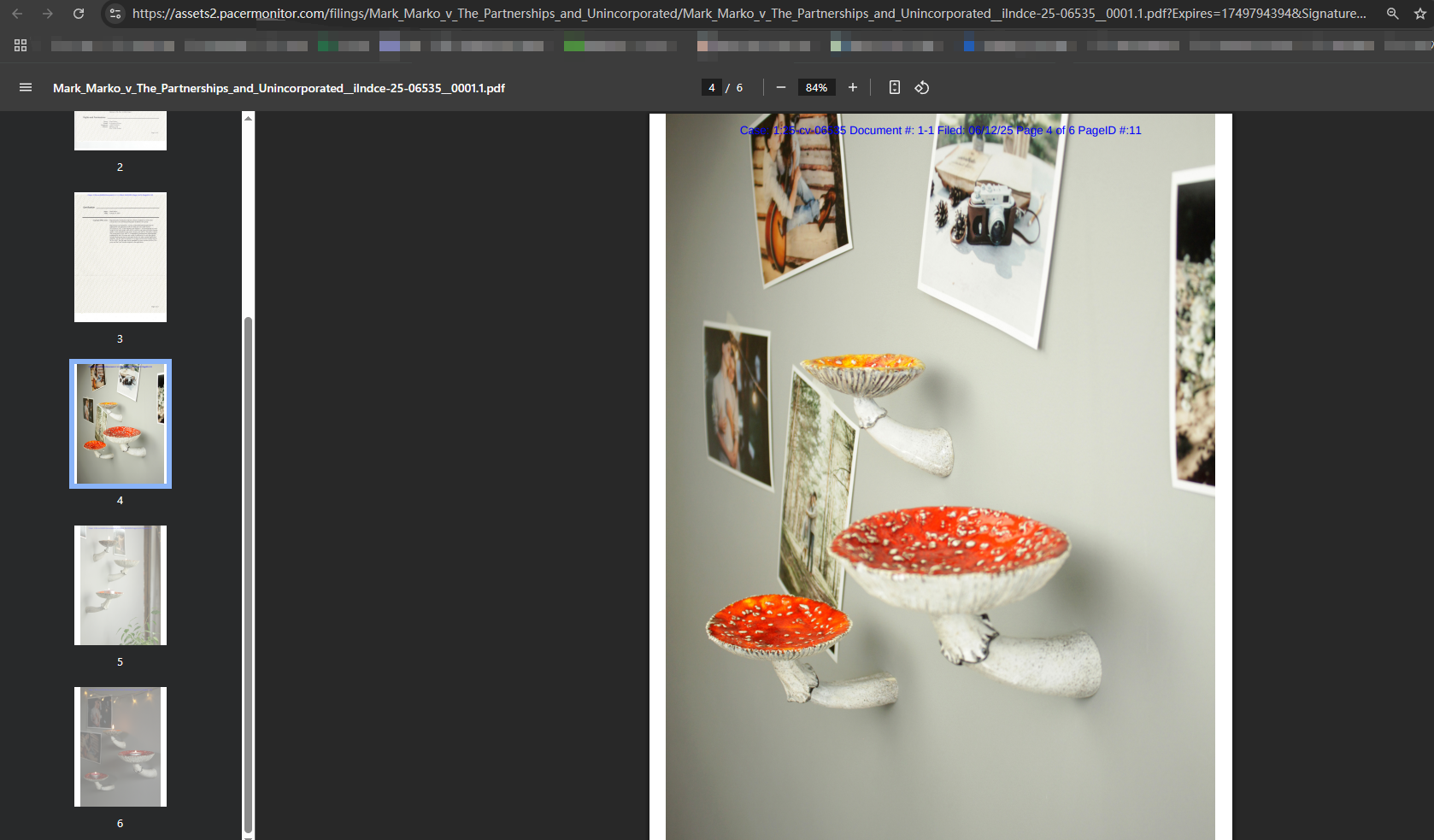The image size is (1434, 840).
Task: Click the browser forward arrow
Action: click(48, 14)
